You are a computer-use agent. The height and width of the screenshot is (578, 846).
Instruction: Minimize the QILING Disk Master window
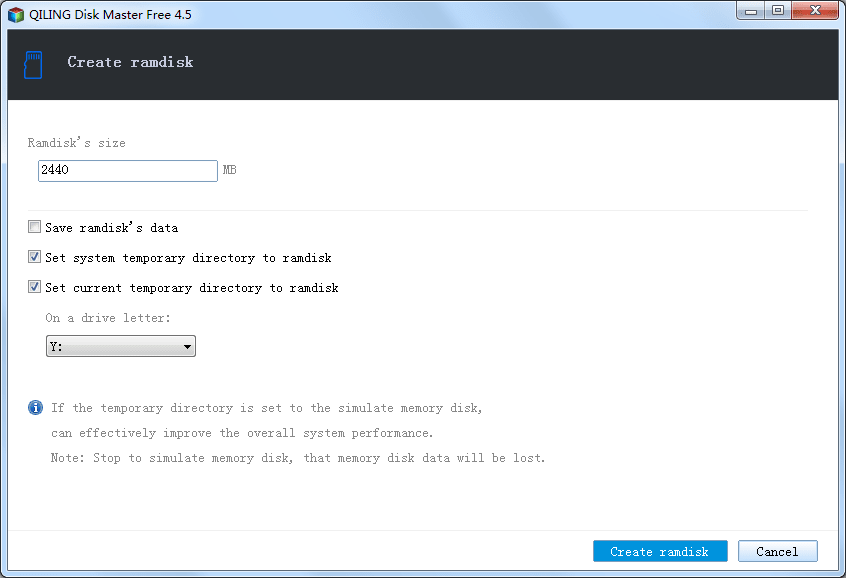point(751,10)
